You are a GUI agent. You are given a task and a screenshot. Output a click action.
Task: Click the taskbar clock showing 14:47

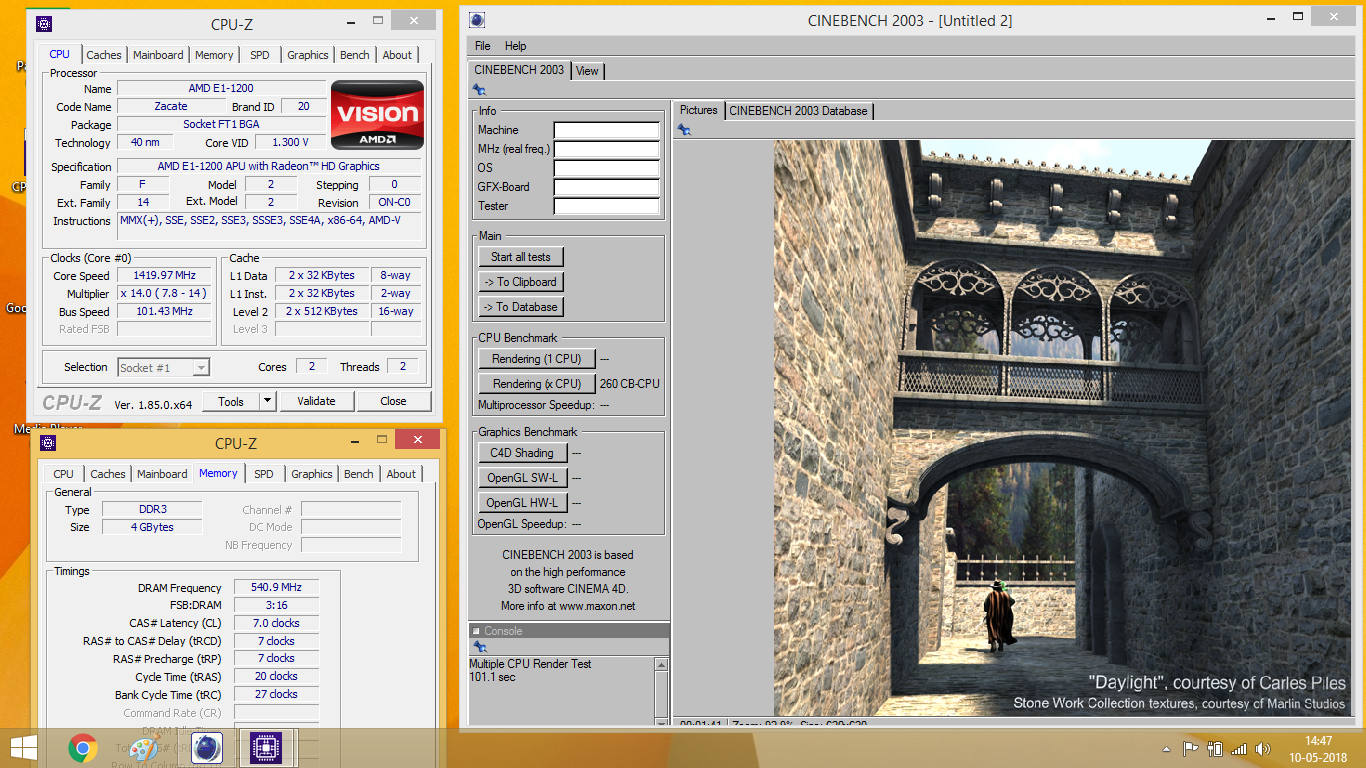click(x=1318, y=741)
